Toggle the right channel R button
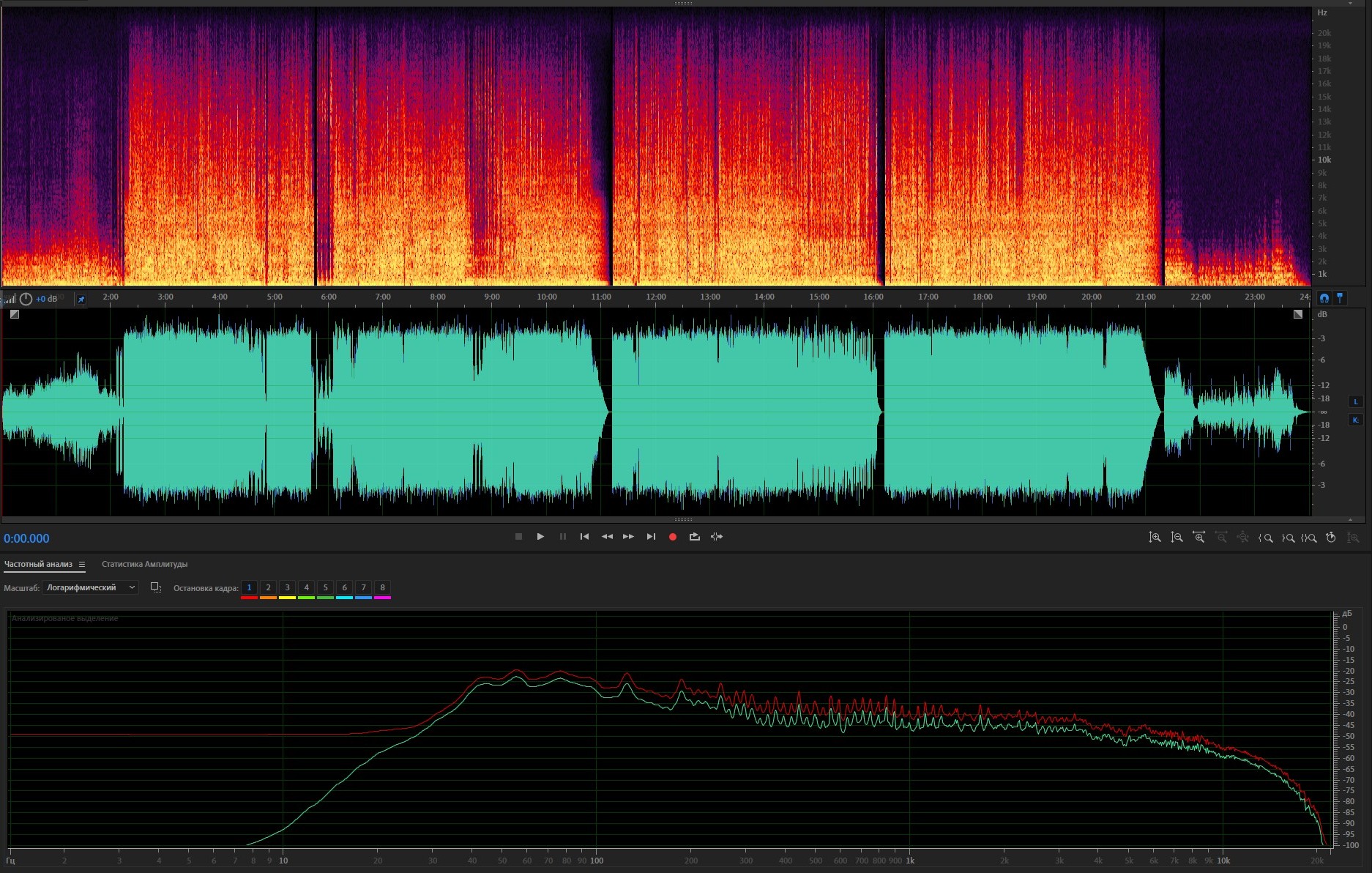 1355,420
